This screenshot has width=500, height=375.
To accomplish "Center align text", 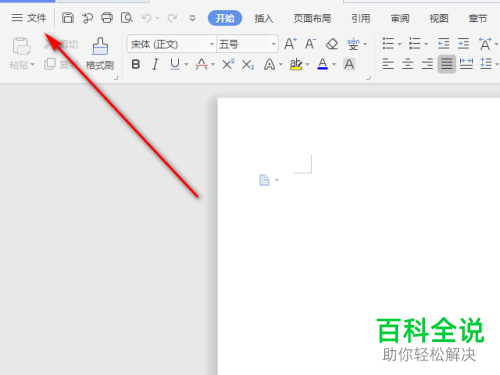I will 408,64.
